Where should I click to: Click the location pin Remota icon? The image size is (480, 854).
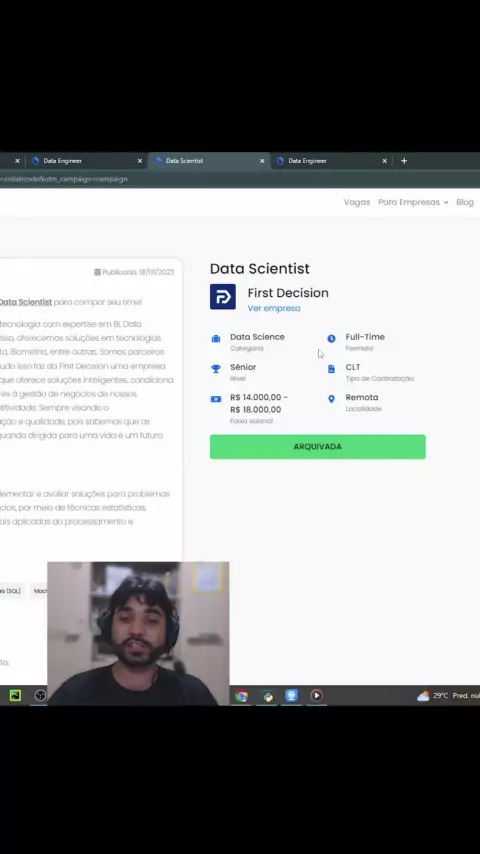[331, 399]
